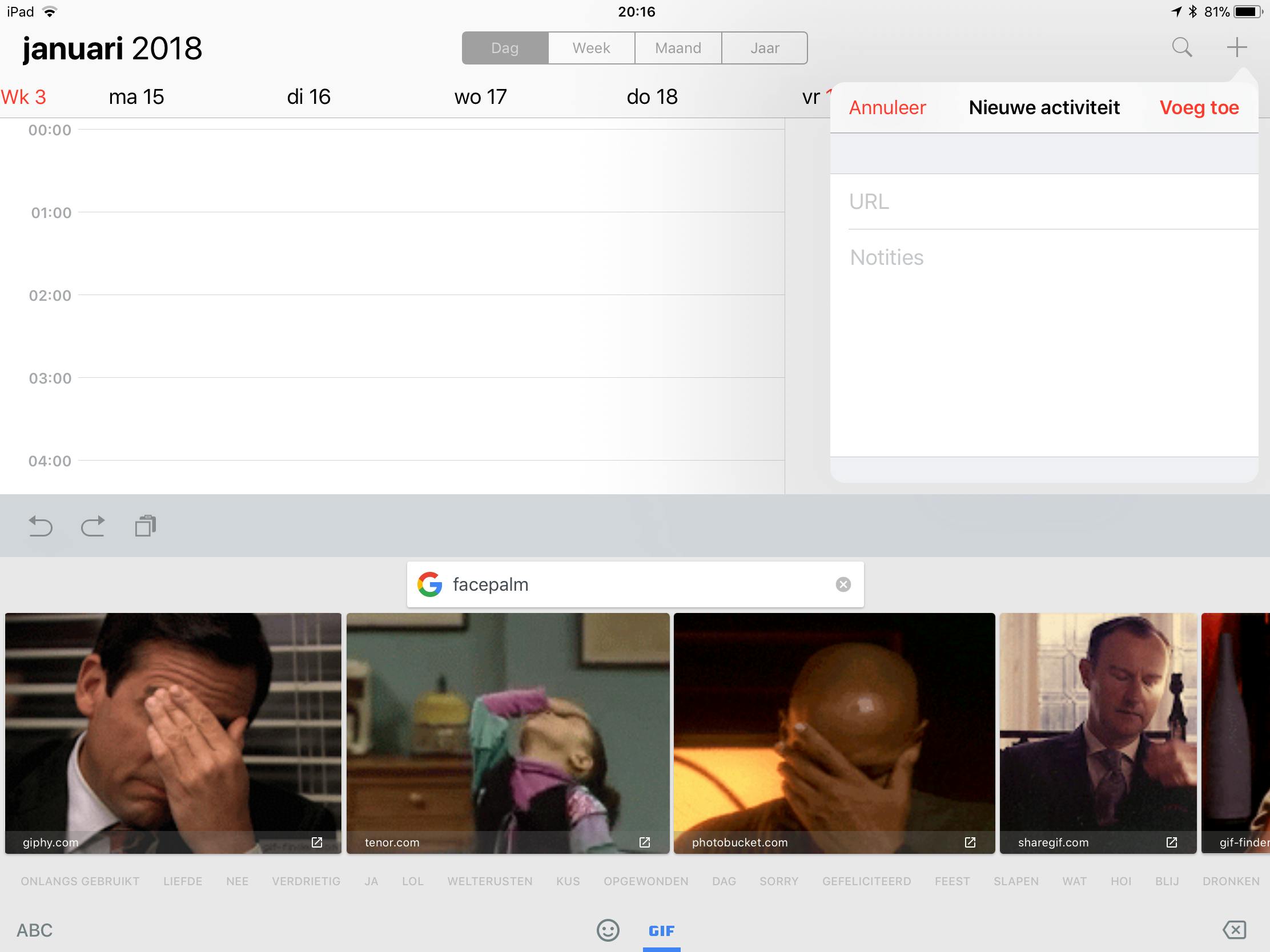1270x952 pixels.
Task: Choose SORRY GIF category
Action: coord(779,881)
